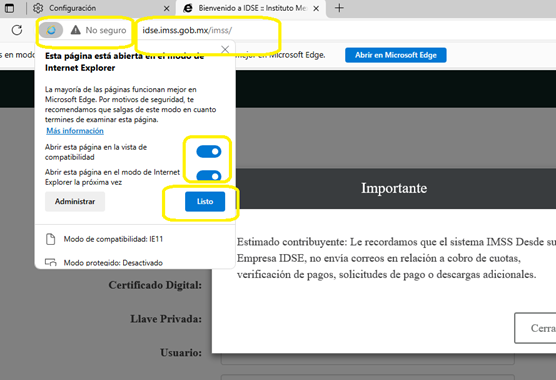This screenshot has width=556, height=380.
Task: Click the Administrar button
Action: point(75,201)
